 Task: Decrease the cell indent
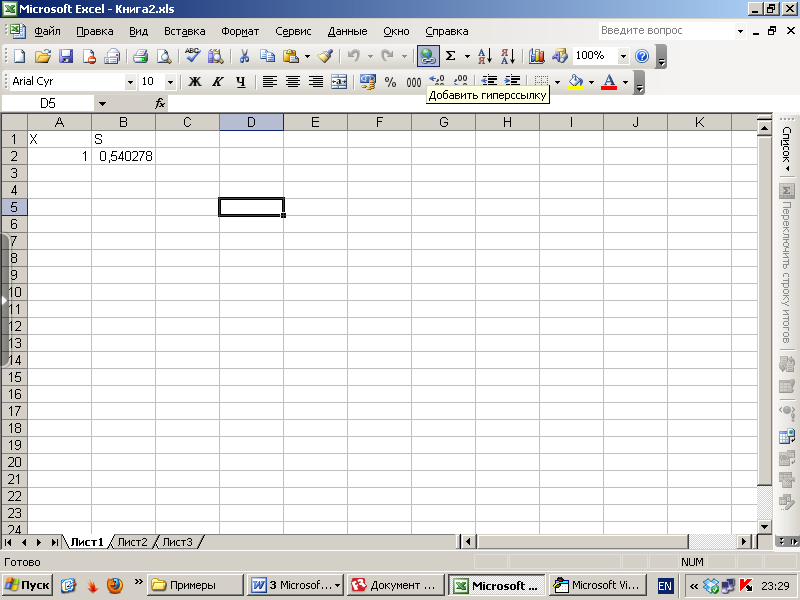pos(489,80)
